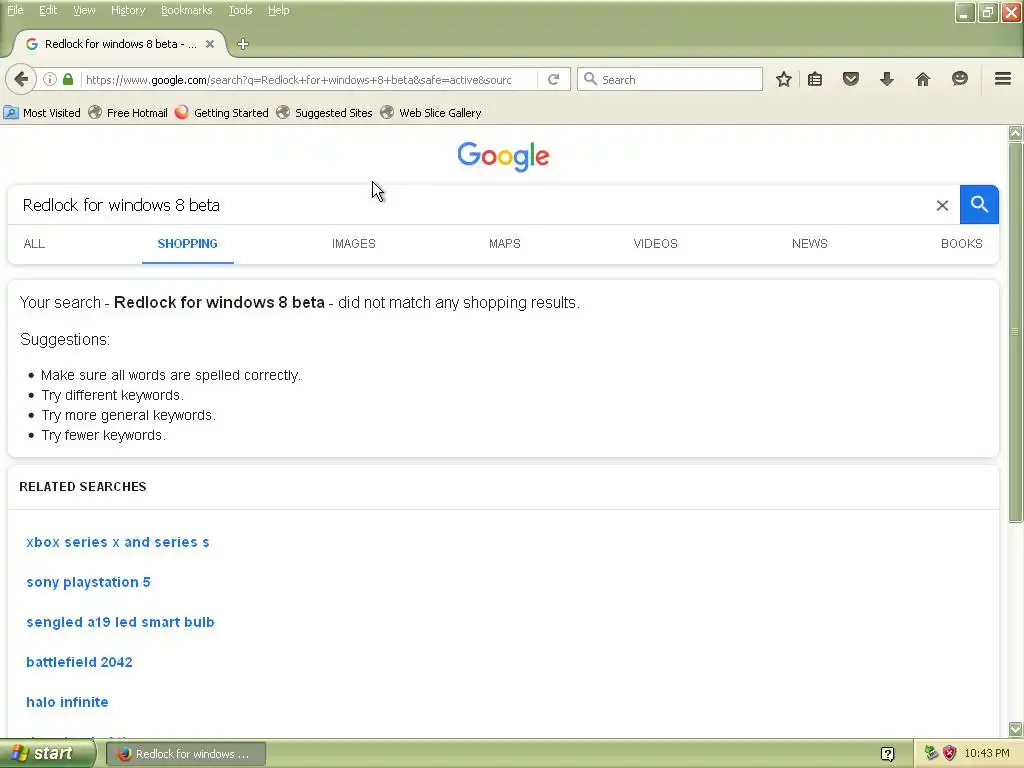This screenshot has height=768, width=1024.
Task: Open Suggested Sites bookmark
Action: point(325,113)
